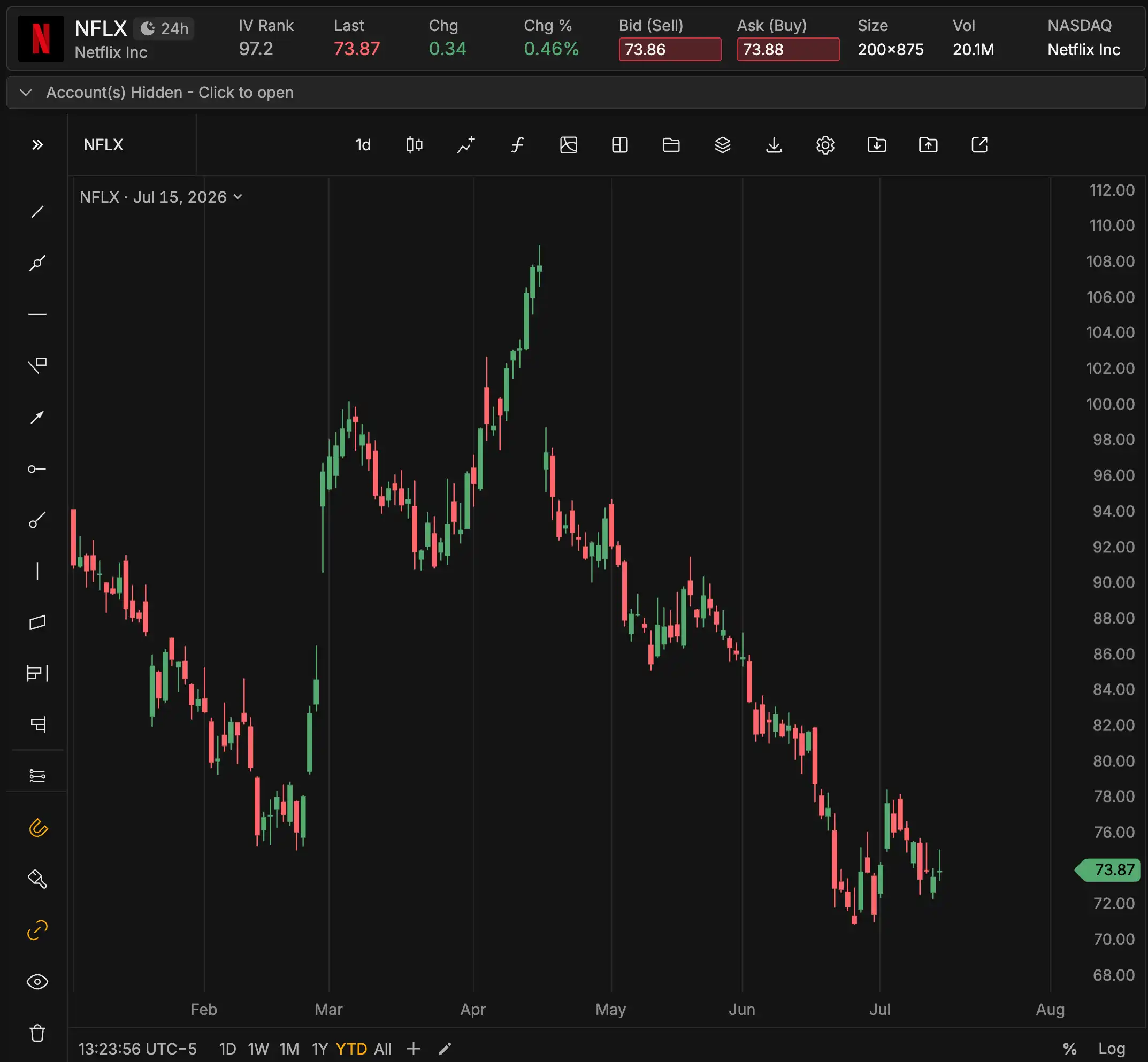Image resolution: width=1148 pixels, height=1062 pixels.
Task: Select the 1D time range
Action: pos(228,1049)
